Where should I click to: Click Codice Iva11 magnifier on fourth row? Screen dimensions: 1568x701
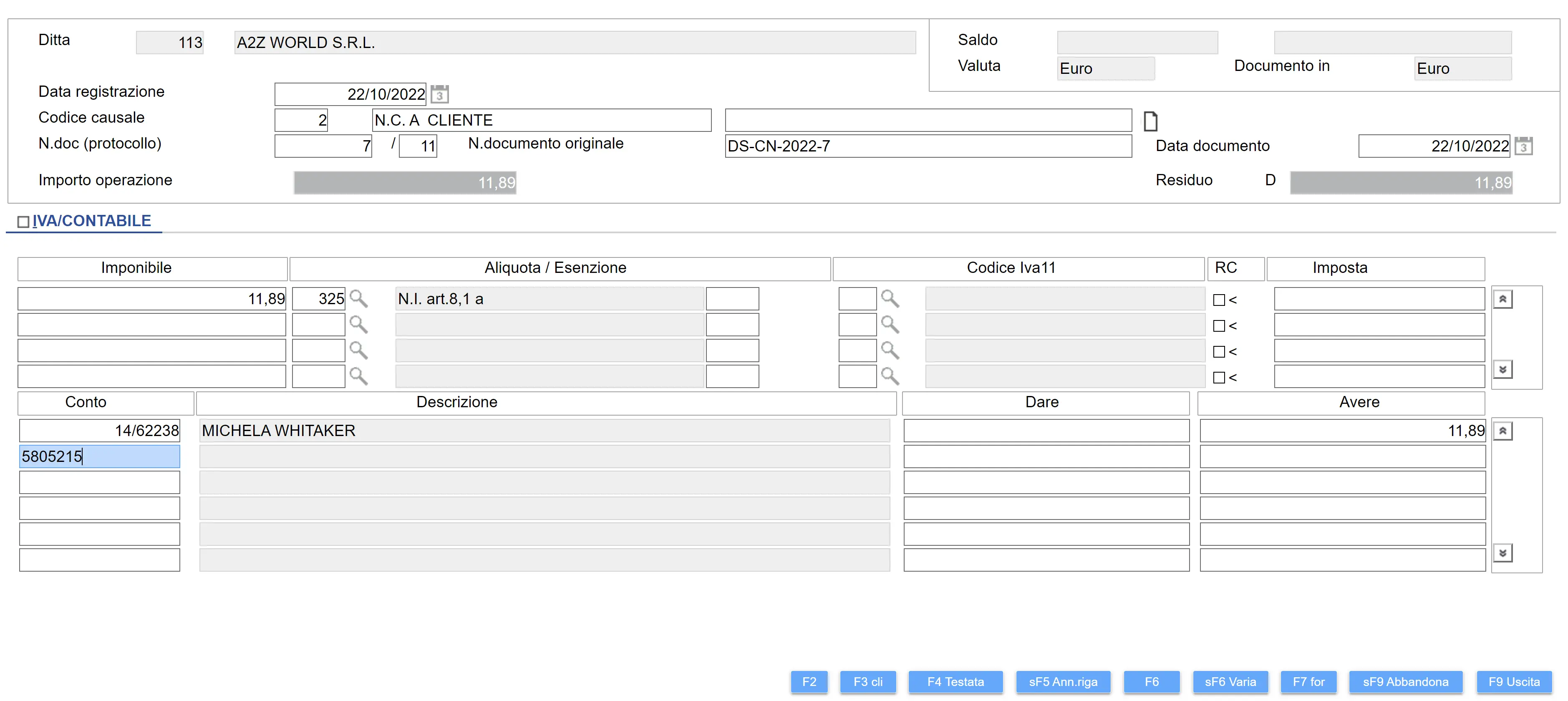click(890, 377)
